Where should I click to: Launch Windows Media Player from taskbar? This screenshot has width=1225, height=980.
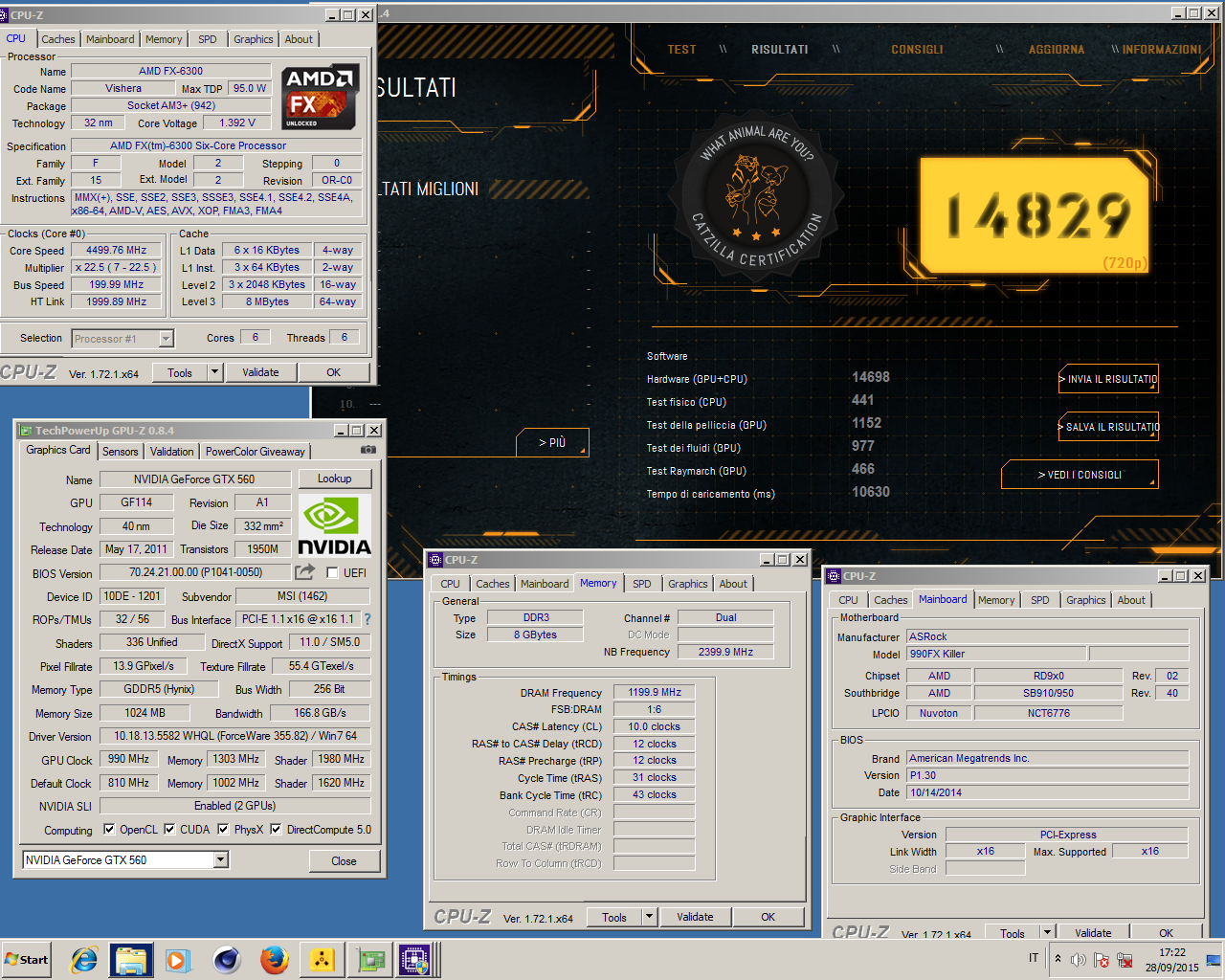(x=178, y=960)
